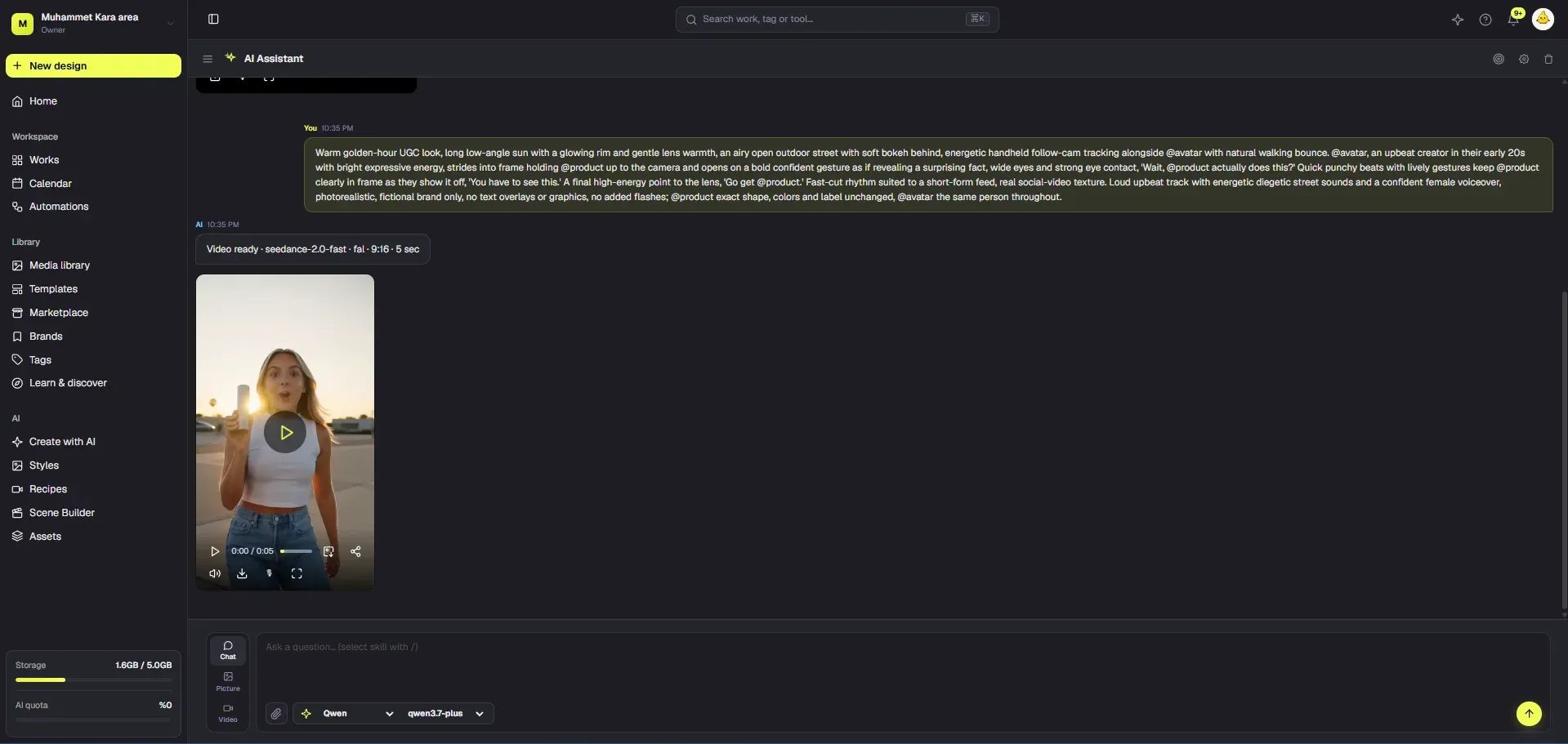The image size is (1568, 744).
Task: Click the microphone icon on the video controls
Action: [x=269, y=573]
